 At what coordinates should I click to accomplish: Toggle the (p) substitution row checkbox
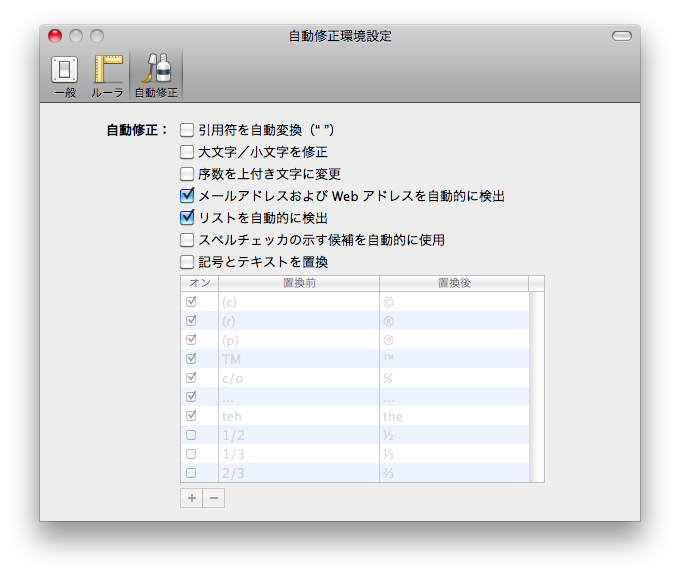pyautogui.click(x=191, y=340)
